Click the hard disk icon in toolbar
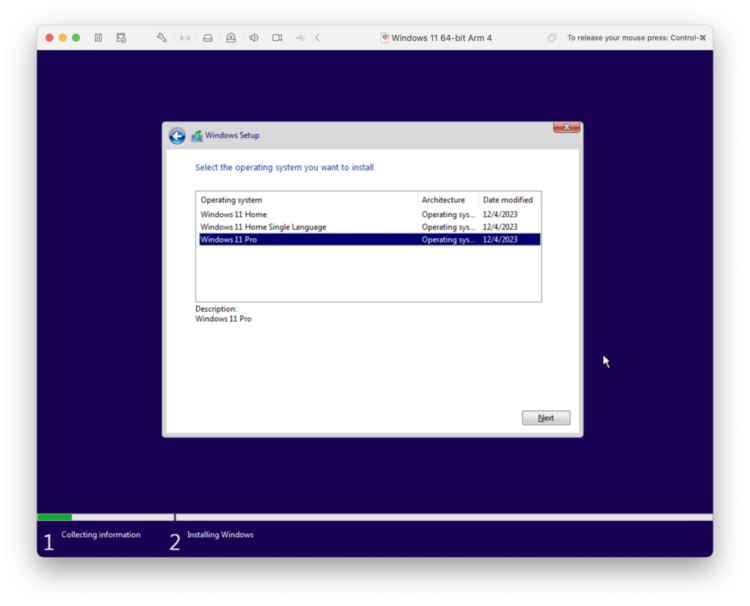The width and height of the screenshot is (750, 606). [208, 38]
